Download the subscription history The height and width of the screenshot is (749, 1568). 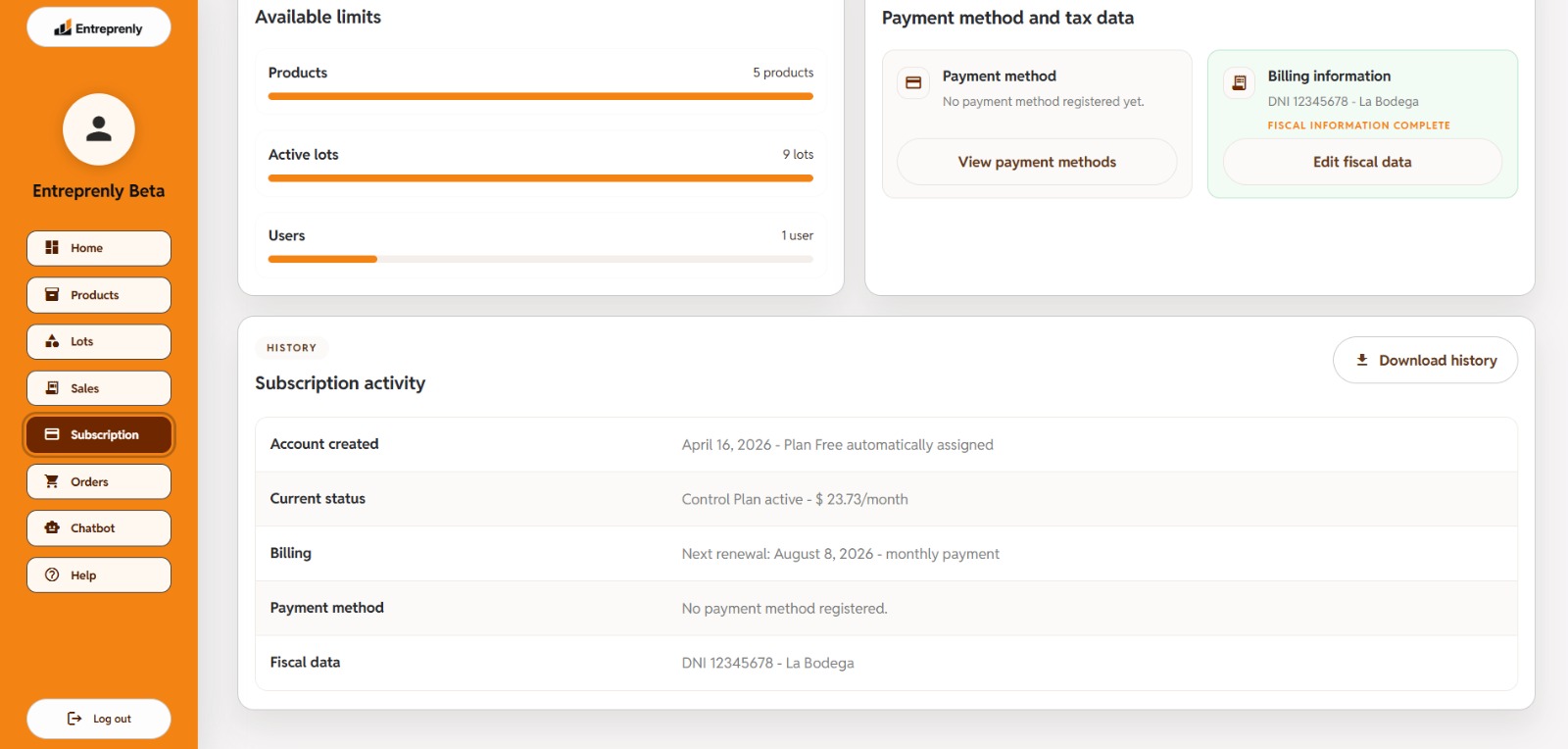pos(1425,360)
